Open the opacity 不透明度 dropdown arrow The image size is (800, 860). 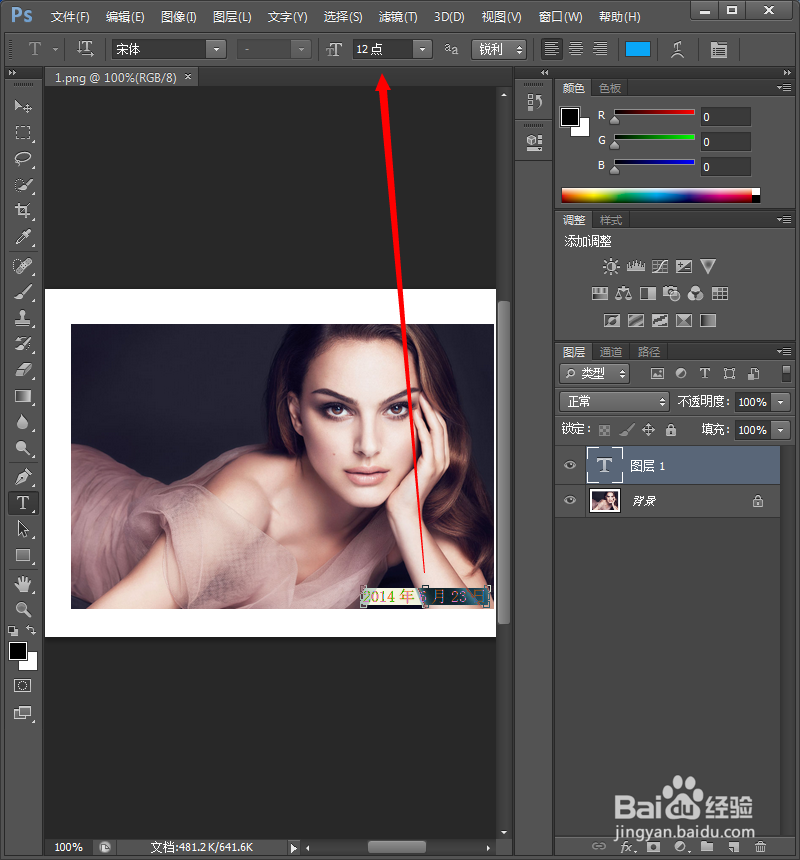[x=781, y=402]
